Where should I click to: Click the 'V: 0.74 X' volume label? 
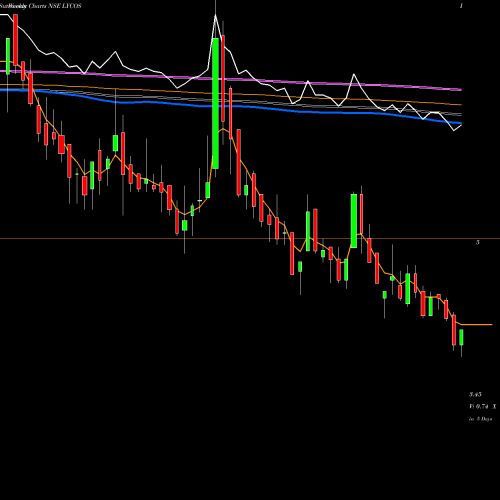coord(483,407)
